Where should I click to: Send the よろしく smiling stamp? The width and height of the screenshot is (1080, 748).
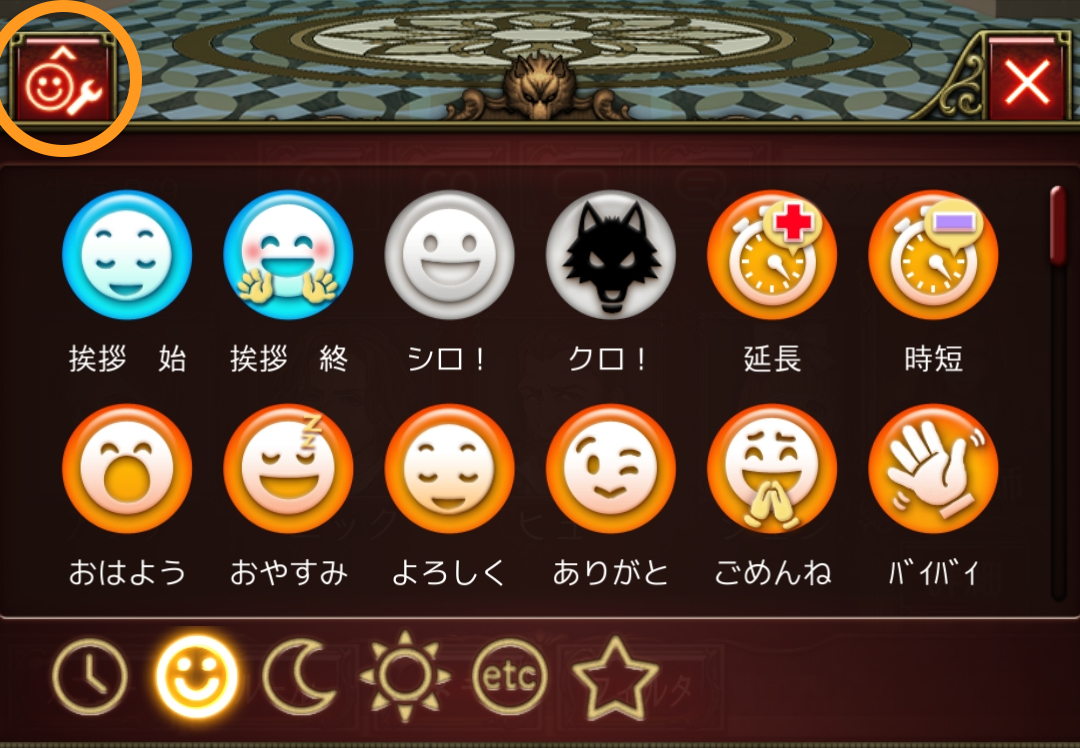click(x=449, y=469)
